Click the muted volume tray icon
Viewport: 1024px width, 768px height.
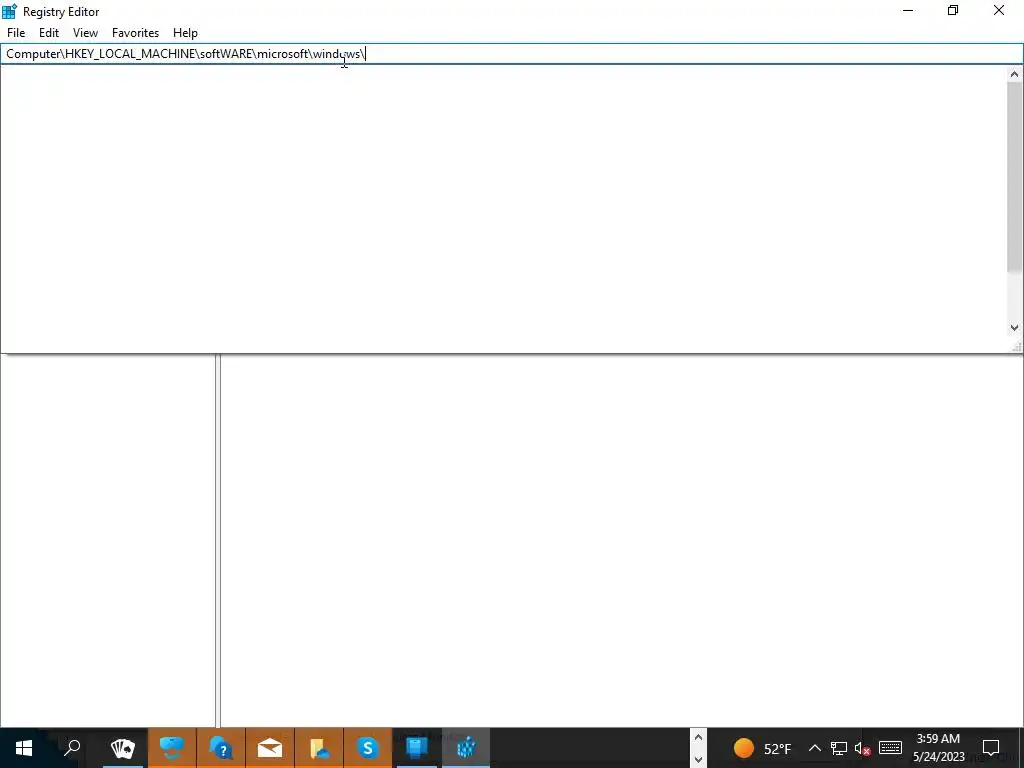coord(863,748)
